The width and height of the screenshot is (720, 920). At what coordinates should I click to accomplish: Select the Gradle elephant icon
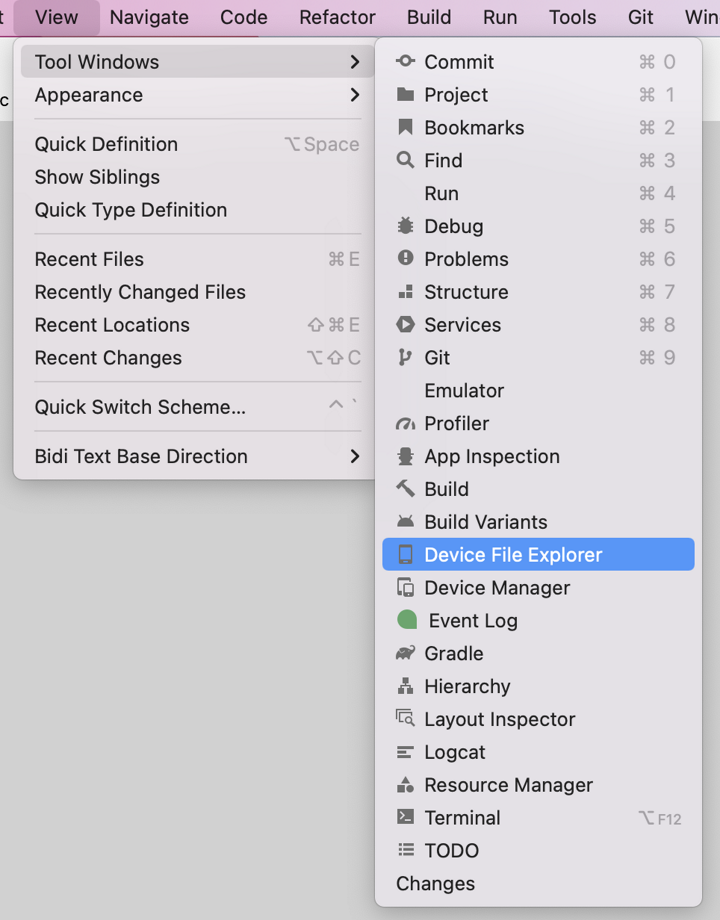click(x=406, y=653)
